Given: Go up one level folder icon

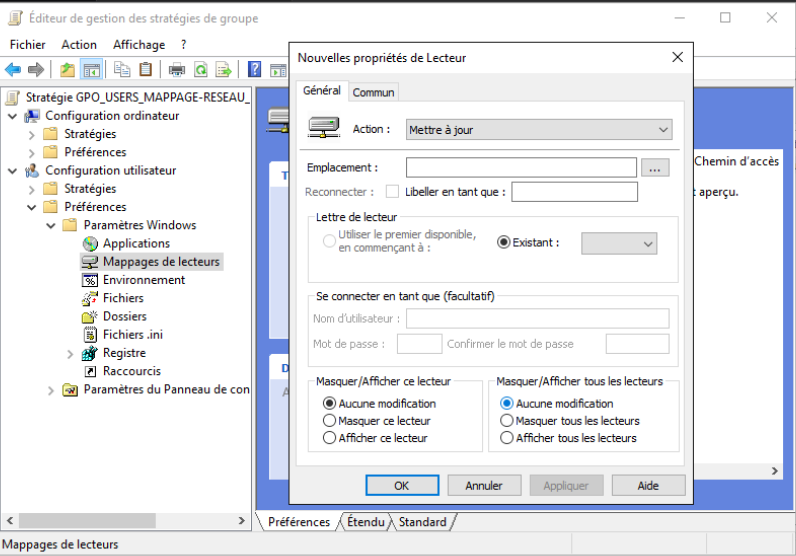Looking at the screenshot, I should coord(67,69).
